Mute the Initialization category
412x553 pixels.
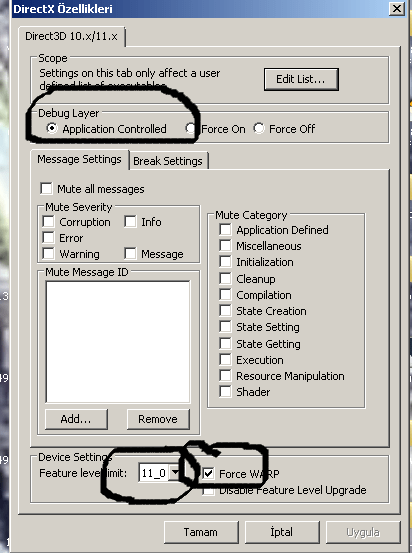pos(225,262)
